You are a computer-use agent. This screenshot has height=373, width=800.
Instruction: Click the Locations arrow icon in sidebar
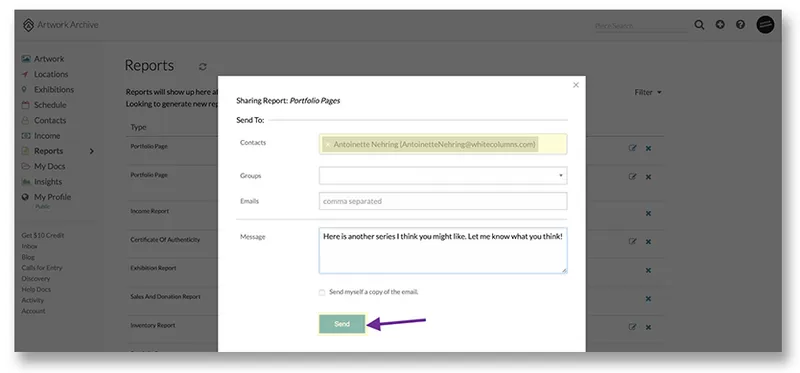pos(25,74)
